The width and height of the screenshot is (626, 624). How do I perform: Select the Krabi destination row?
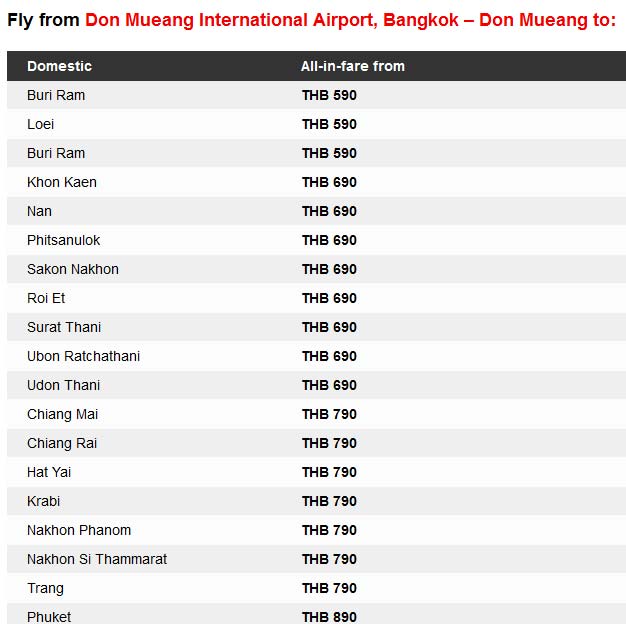44,501
